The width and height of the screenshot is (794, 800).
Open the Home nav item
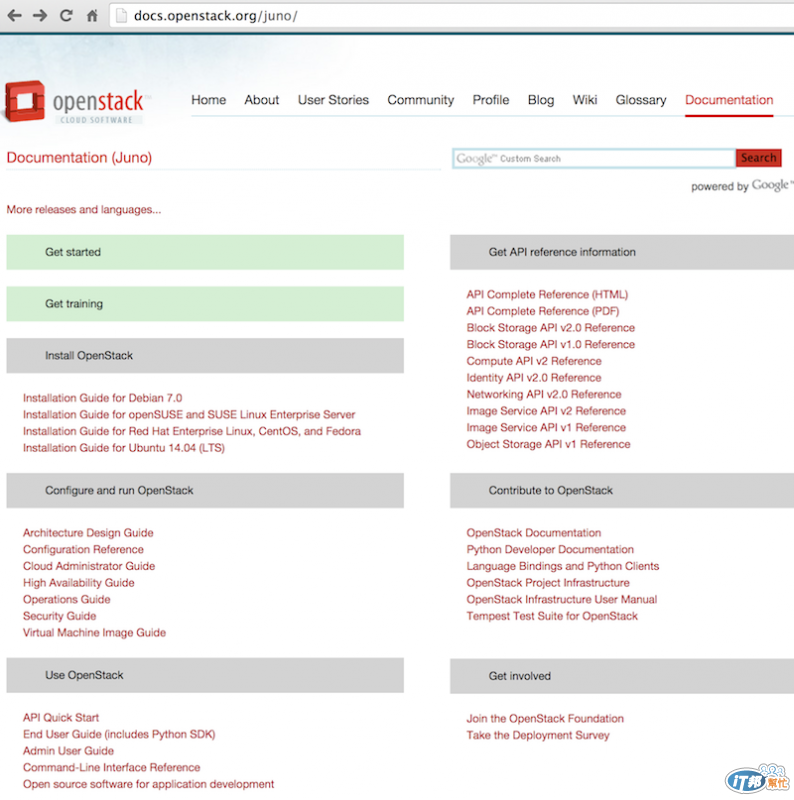coord(209,100)
